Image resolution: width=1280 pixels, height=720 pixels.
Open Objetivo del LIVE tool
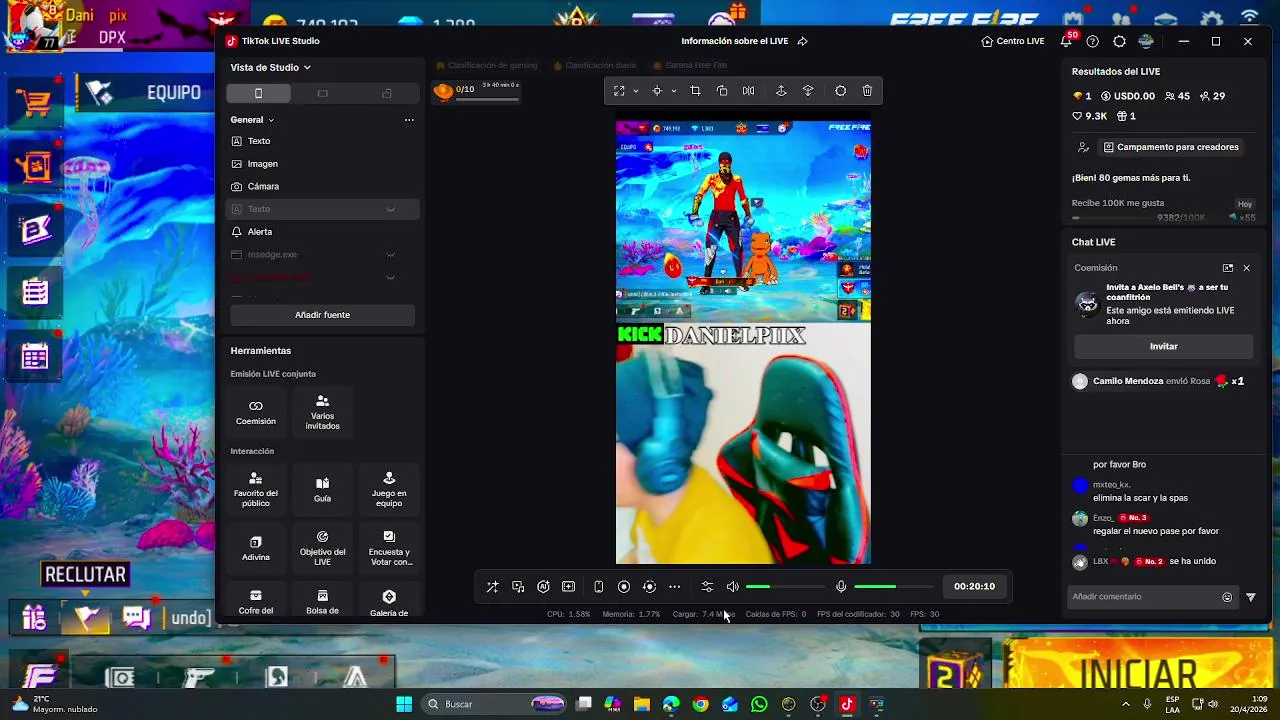[x=322, y=548]
